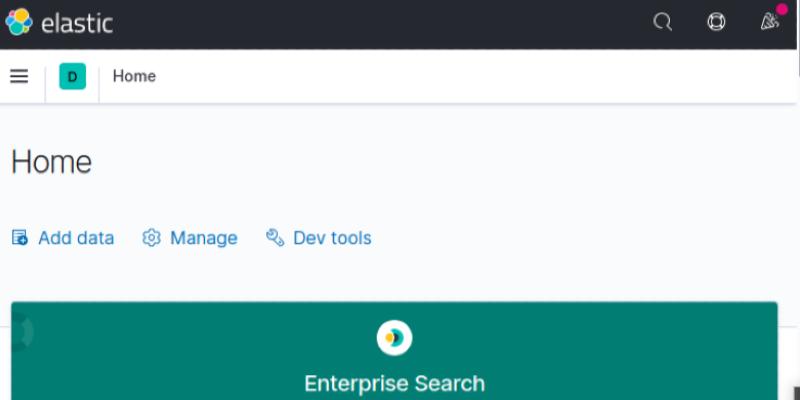Click the partial circular graphic at card's left edge
The image size is (800, 400).
(24, 333)
